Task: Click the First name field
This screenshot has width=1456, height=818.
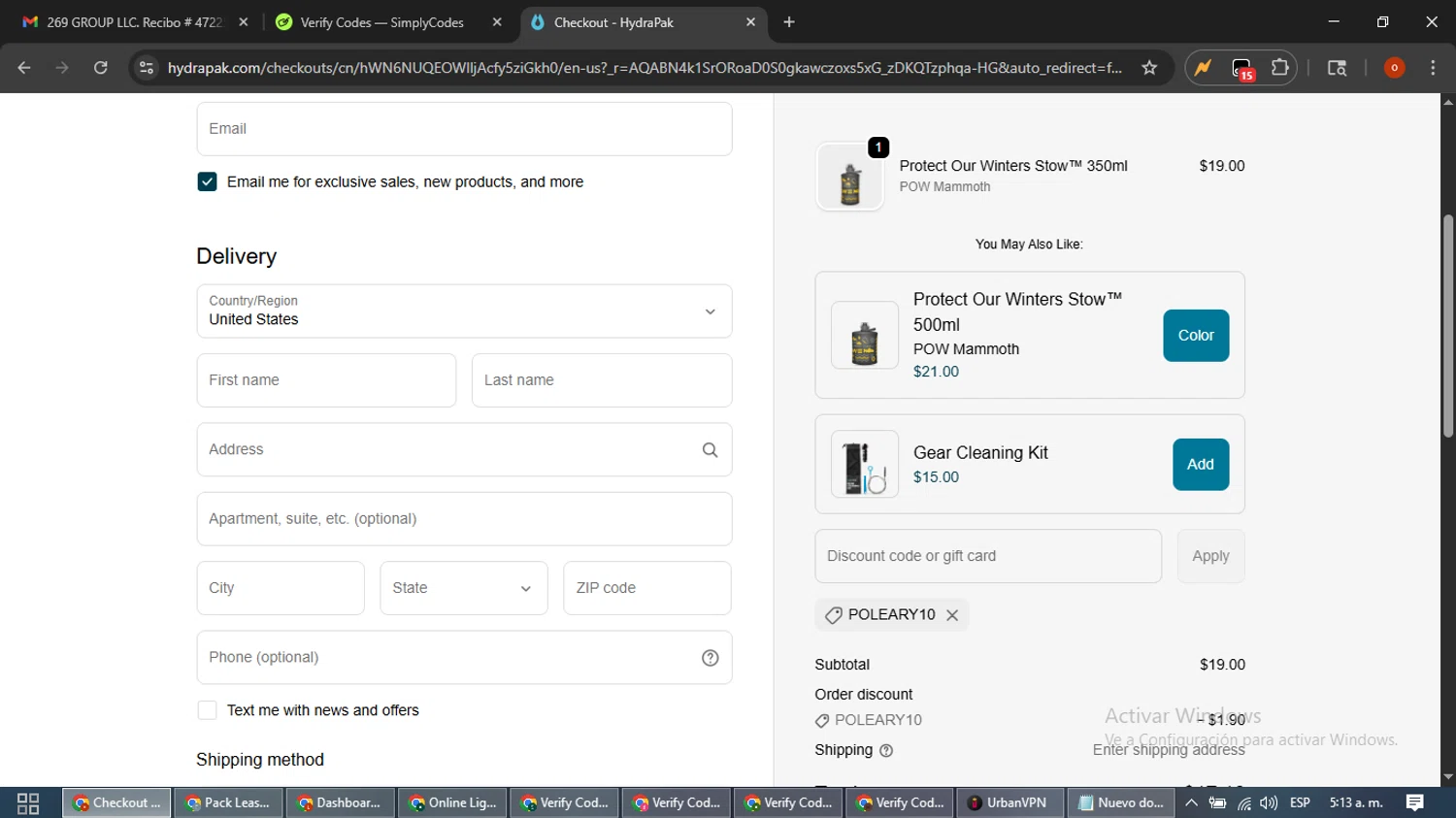Action: (x=326, y=380)
